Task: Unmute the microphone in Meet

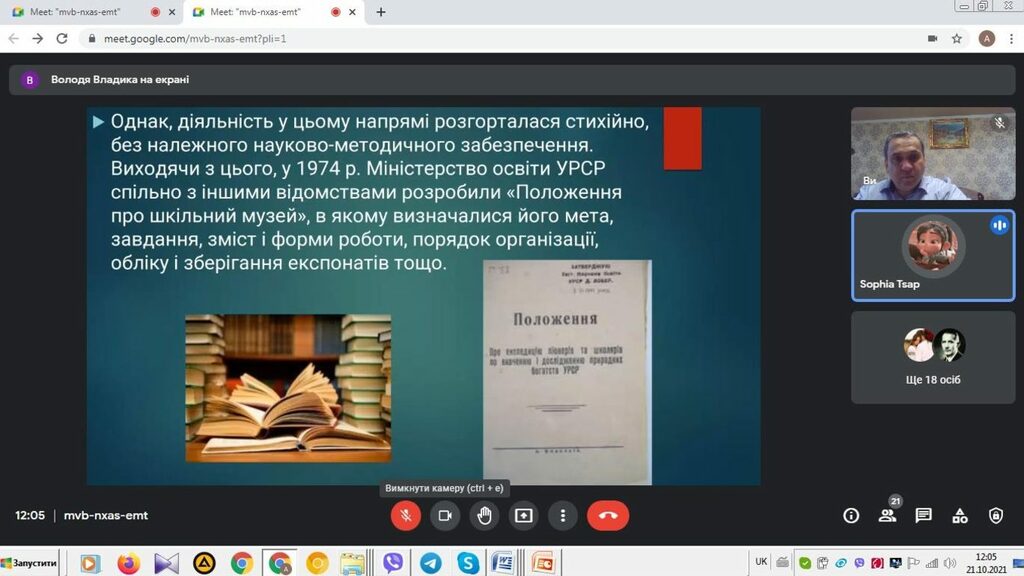Action: [405, 516]
